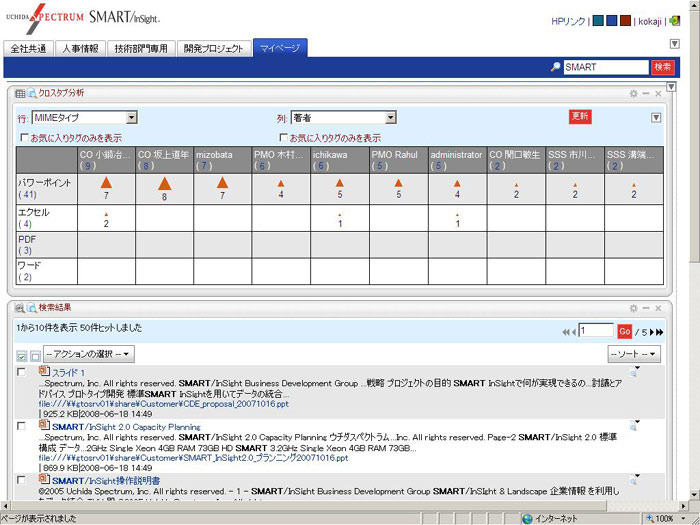Viewport: 700px width, 525px height.
Task: Click the red 検索 search button
Action: click(662, 67)
